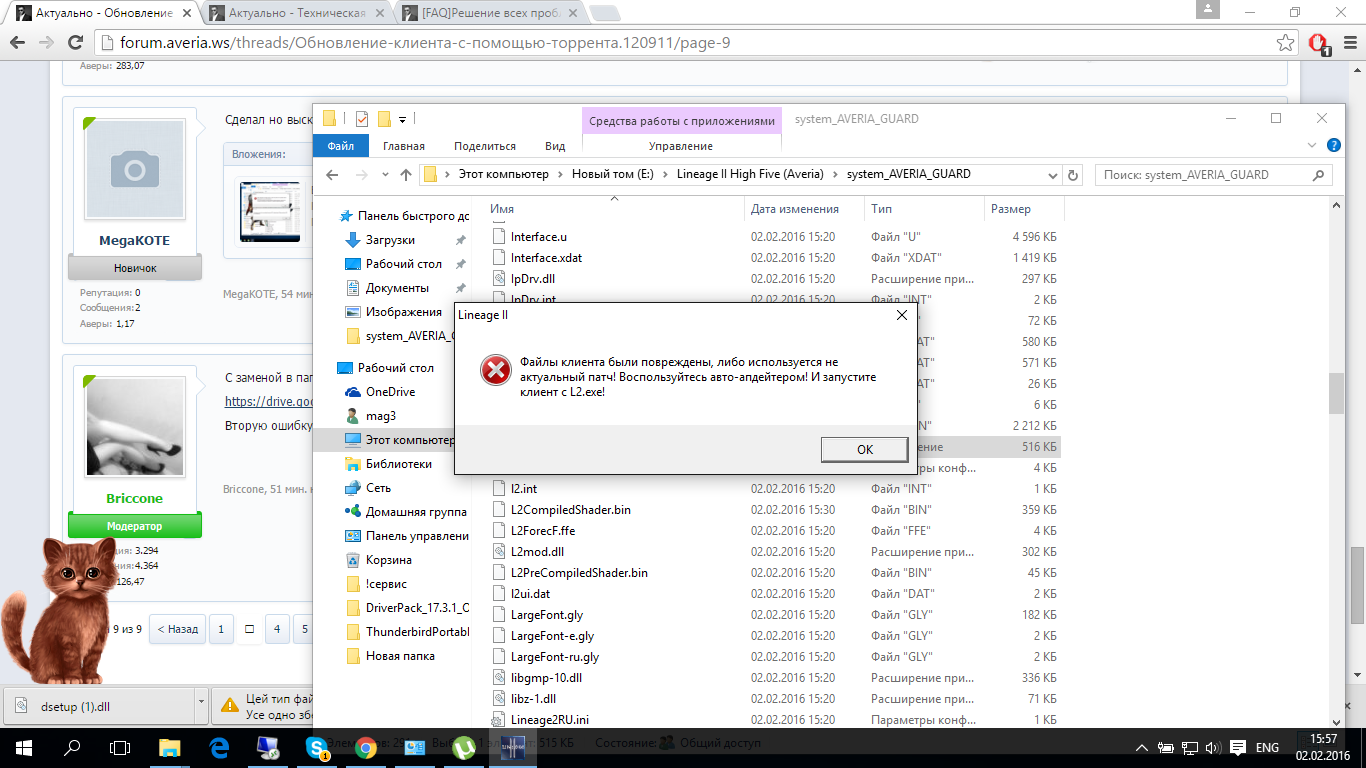
Task: Click OK in the Lineage II error dialog
Action: tap(865, 449)
